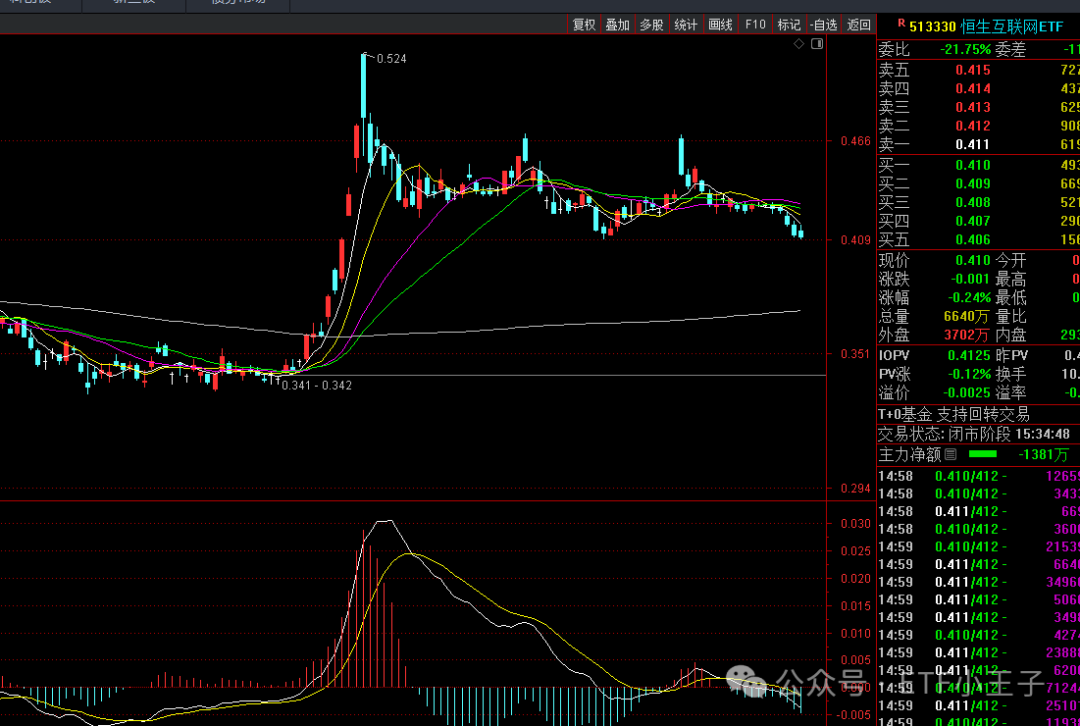Select the 买四 price 0.407

click(973, 220)
